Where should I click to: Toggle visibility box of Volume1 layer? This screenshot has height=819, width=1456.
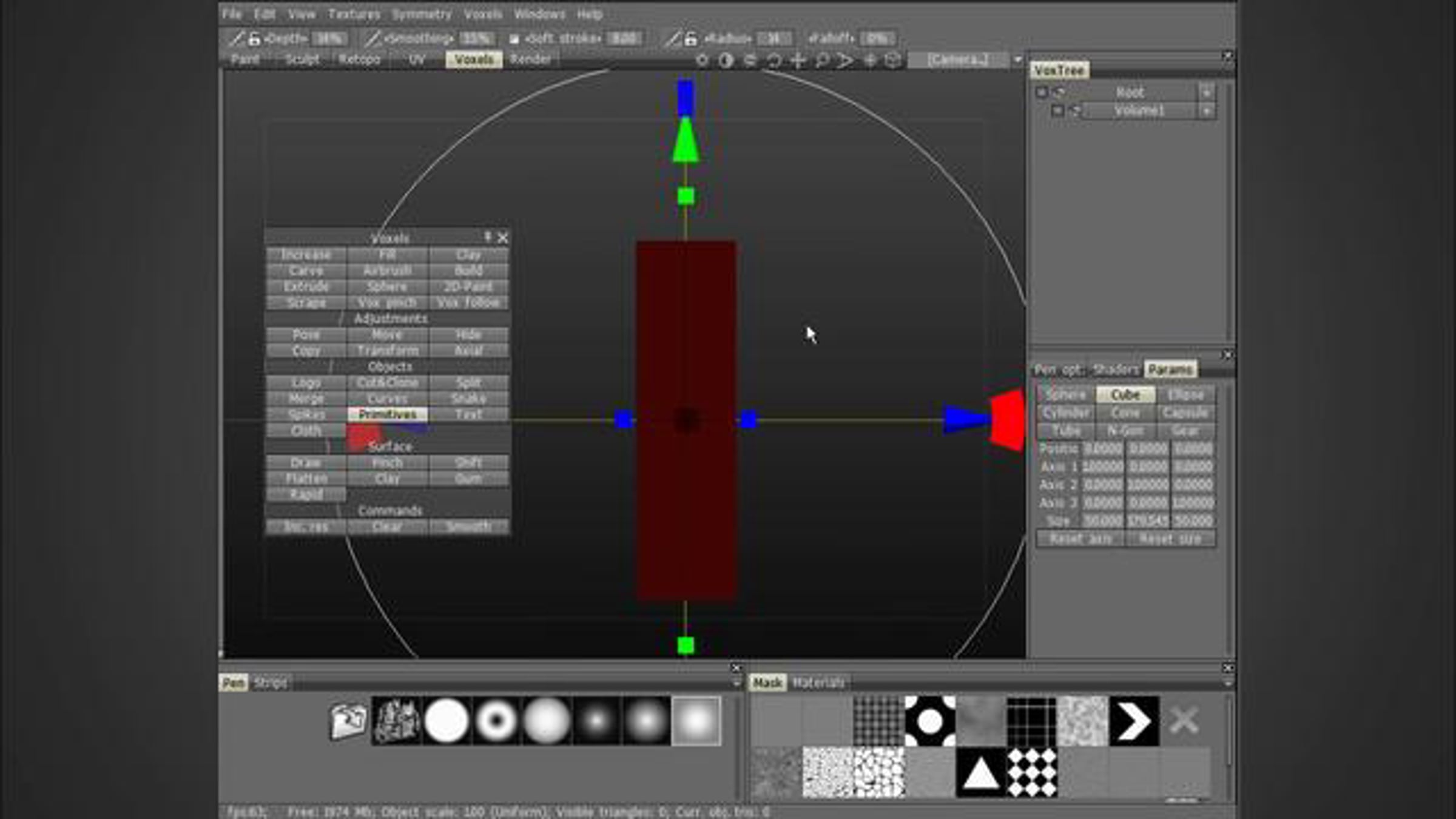(1057, 110)
